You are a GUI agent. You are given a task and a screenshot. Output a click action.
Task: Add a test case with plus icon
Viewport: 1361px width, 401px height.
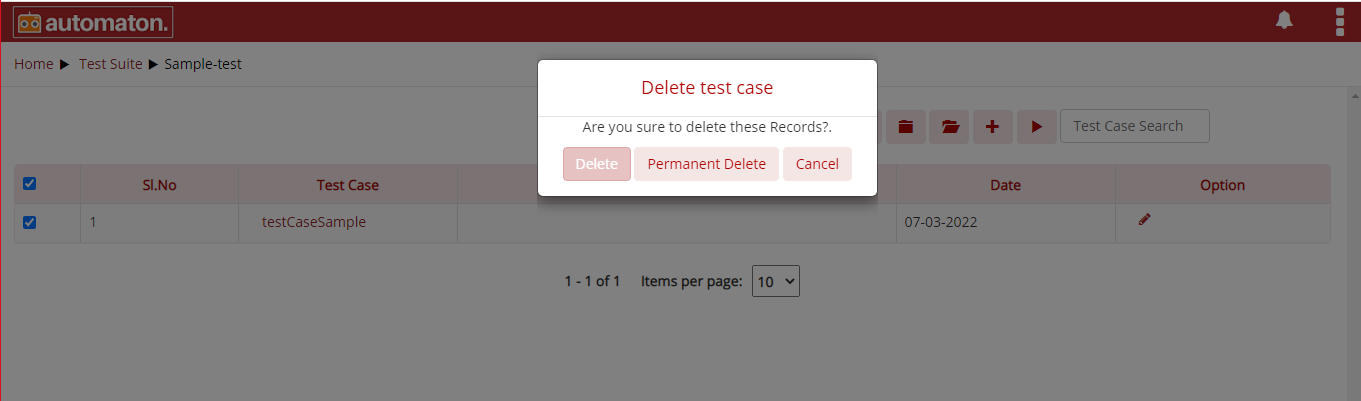[x=992, y=127]
